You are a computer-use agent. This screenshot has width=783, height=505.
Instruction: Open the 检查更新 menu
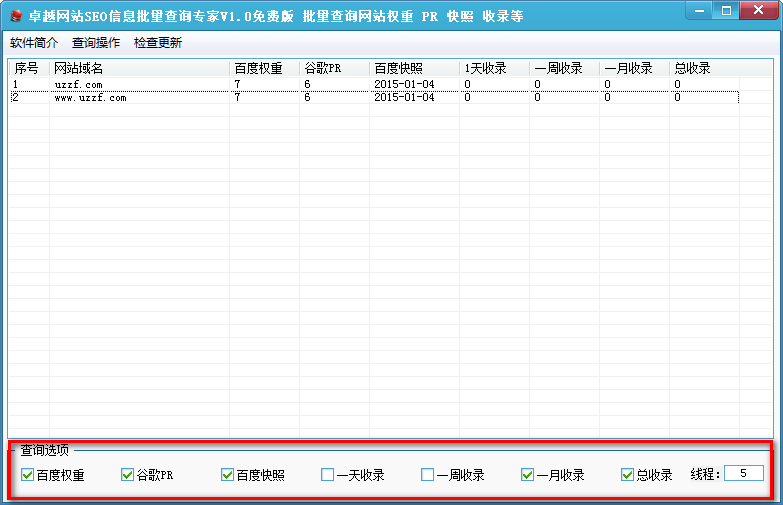coord(158,43)
